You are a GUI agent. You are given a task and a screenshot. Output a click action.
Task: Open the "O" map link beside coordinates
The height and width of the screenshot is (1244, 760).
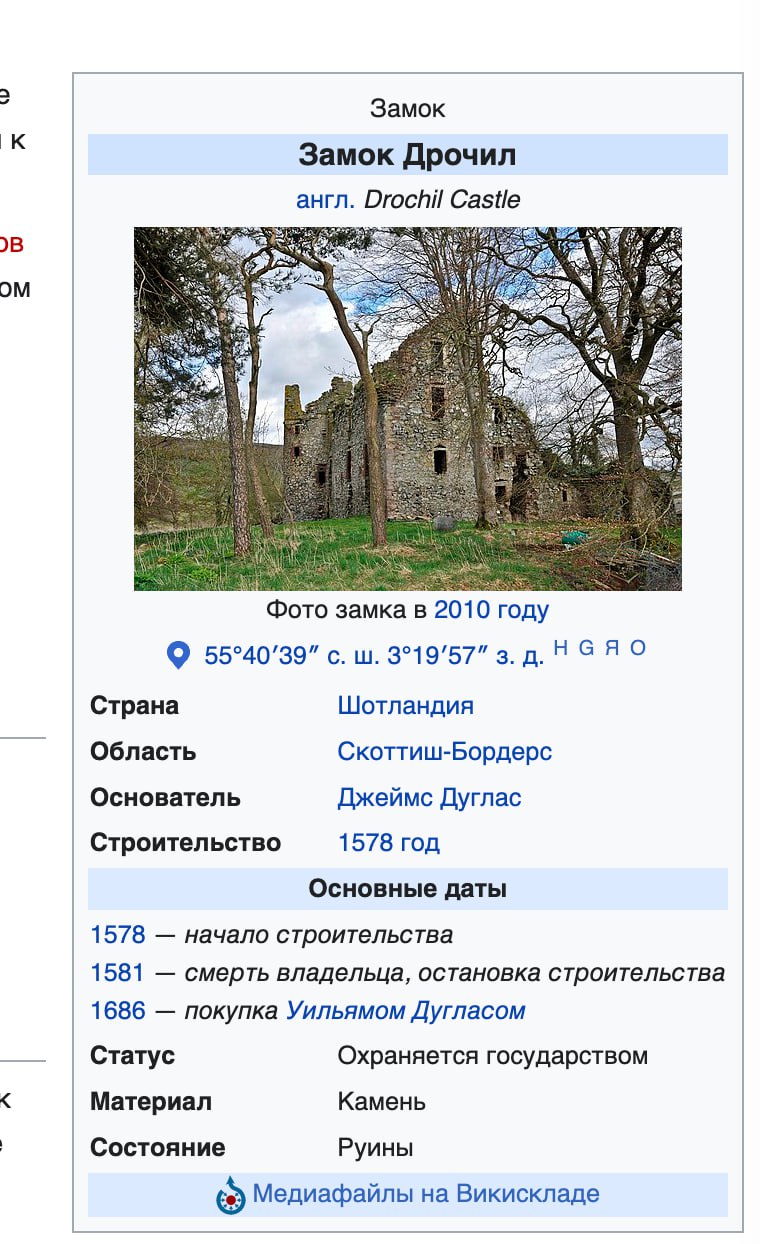pos(638,648)
